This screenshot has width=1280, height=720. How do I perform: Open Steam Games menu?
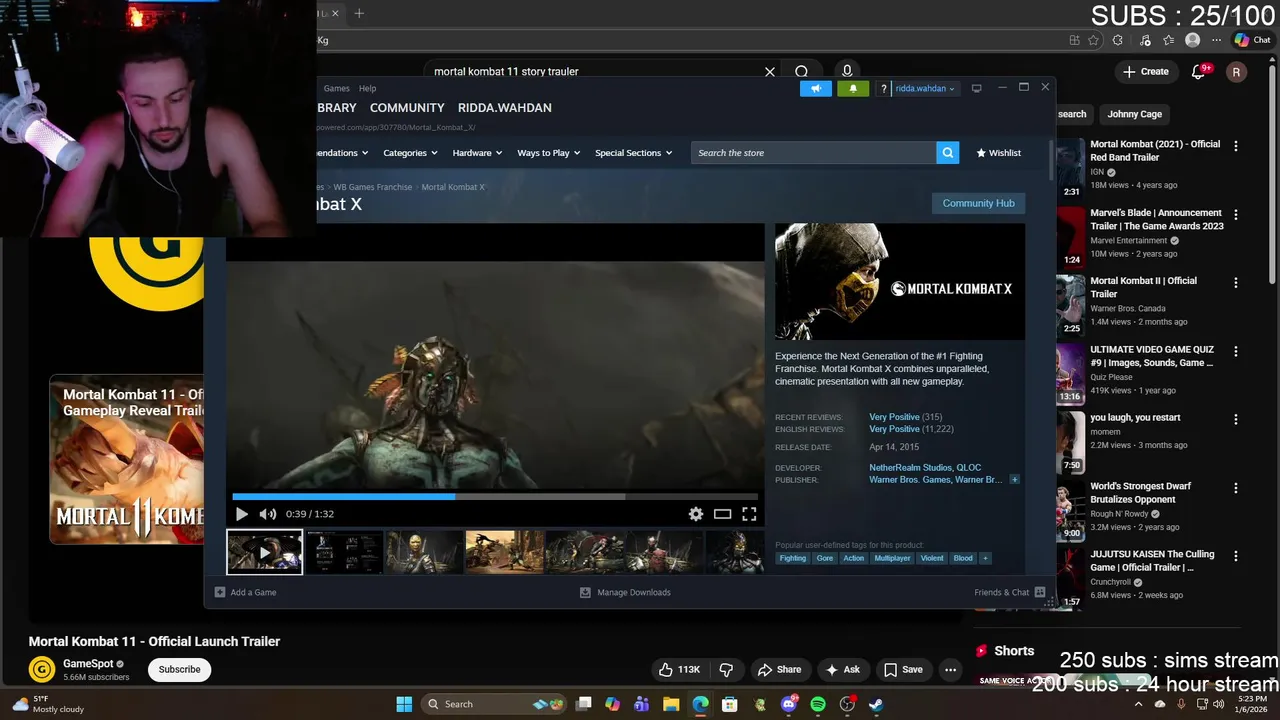point(337,88)
